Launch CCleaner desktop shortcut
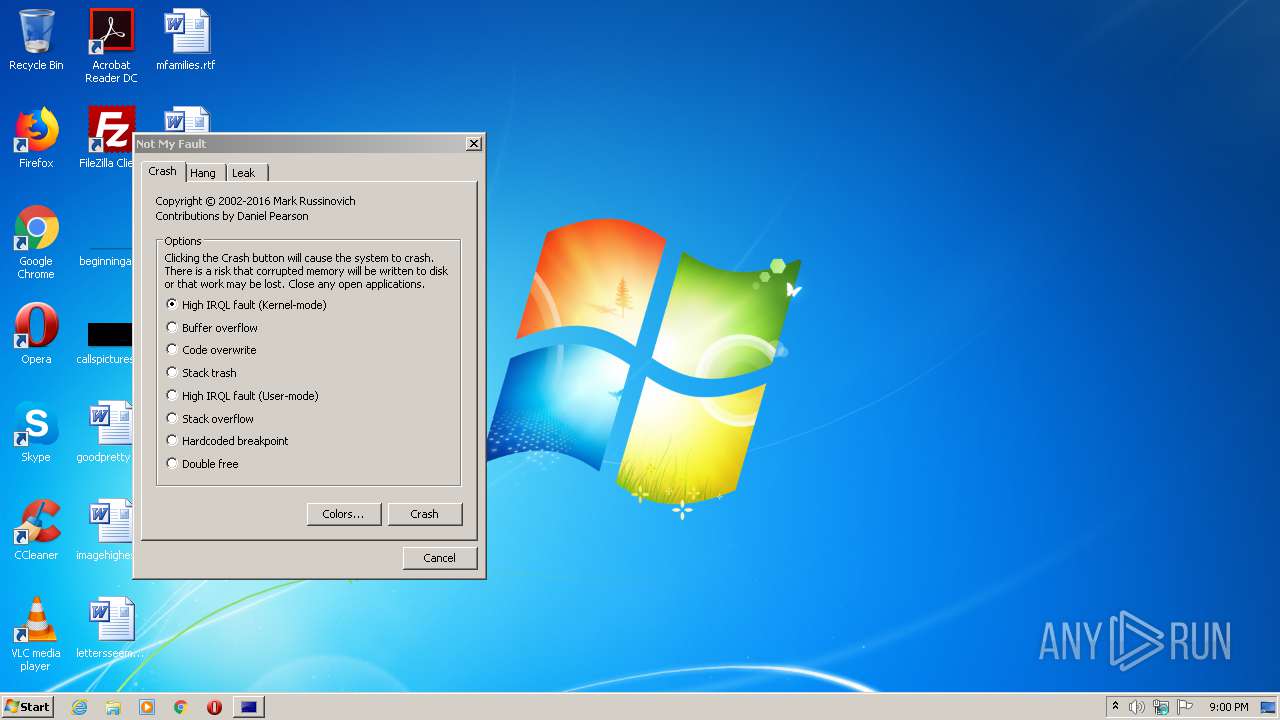This screenshot has width=1280, height=720. click(36, 530)
